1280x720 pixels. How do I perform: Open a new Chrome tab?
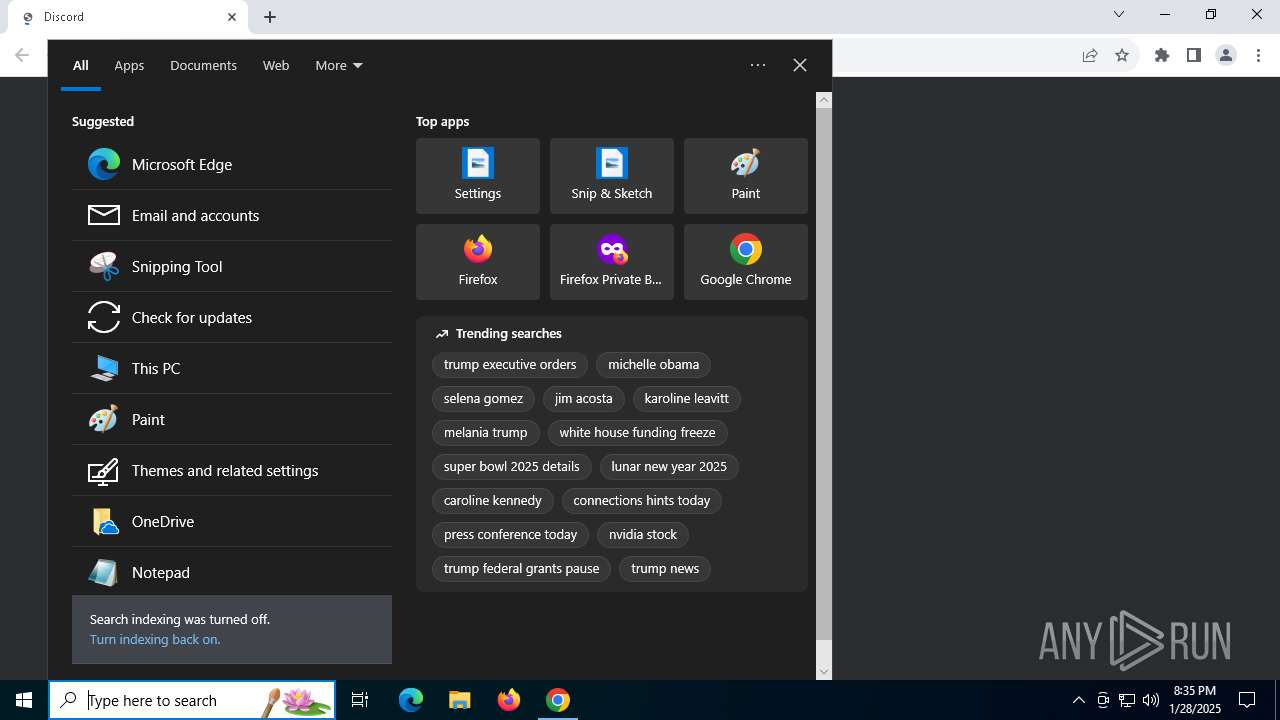pyautogui.click(x=270, y=17)
